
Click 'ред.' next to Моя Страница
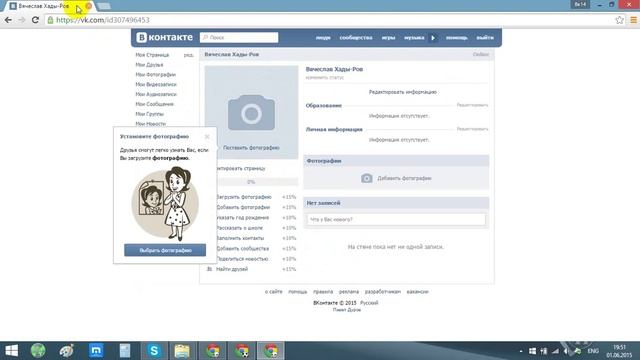pos(188,55)
